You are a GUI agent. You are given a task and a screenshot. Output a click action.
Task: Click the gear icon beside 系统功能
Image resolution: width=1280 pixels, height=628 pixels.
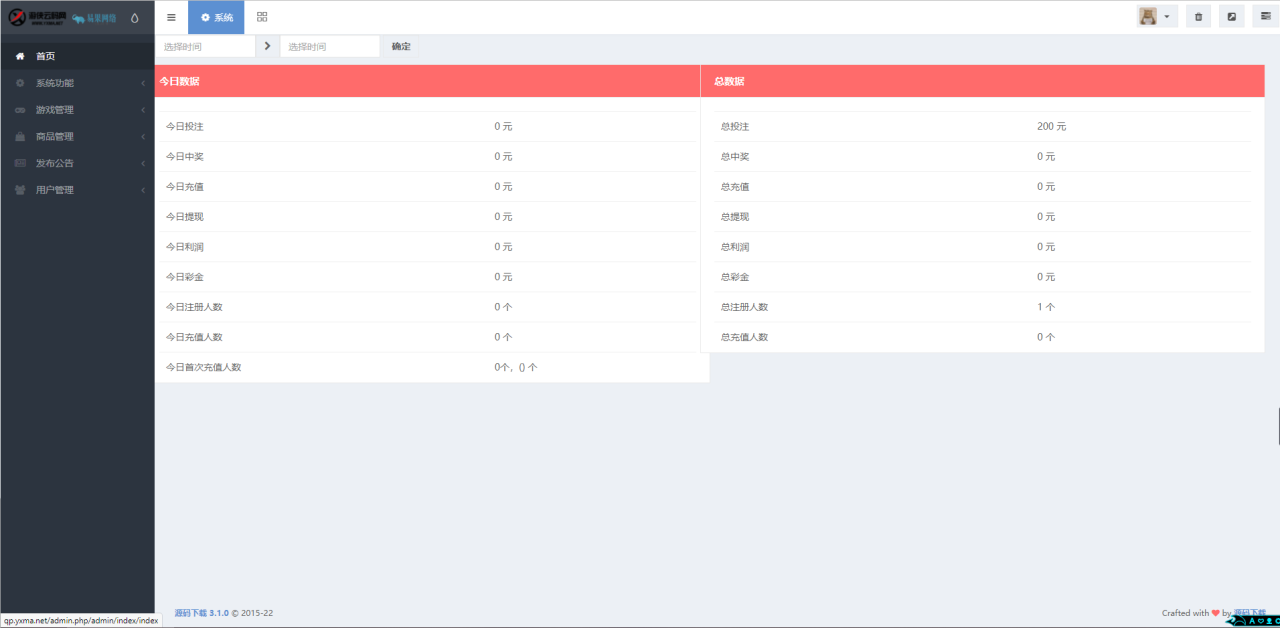point(19,83)
